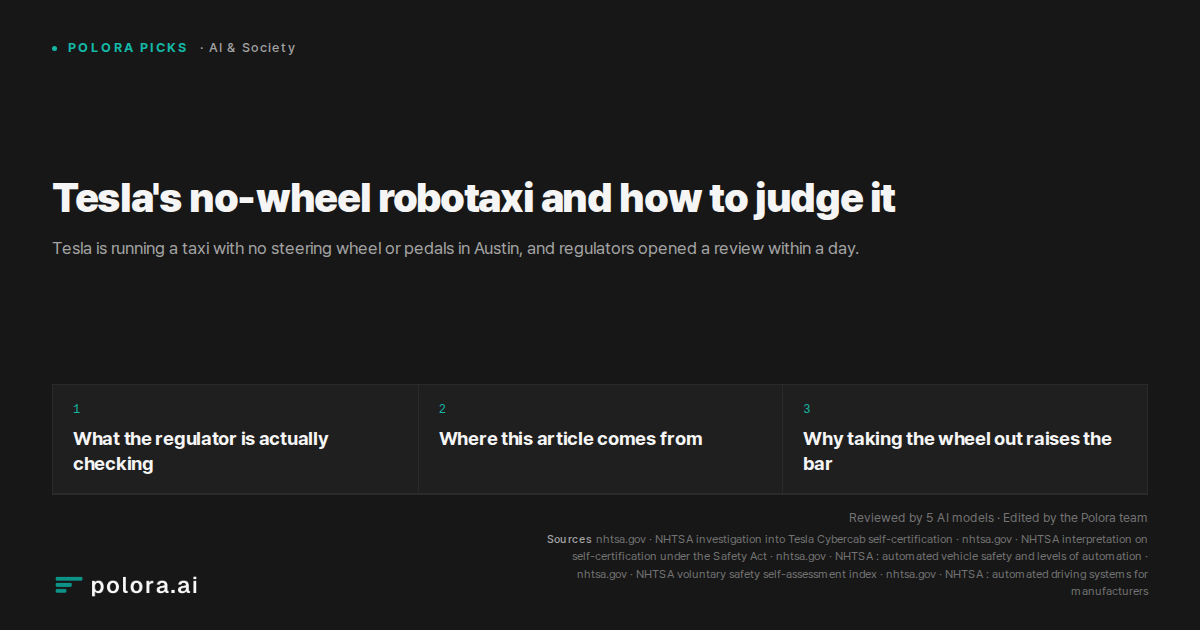Click the number 1 on the first card

click(76, 409)
